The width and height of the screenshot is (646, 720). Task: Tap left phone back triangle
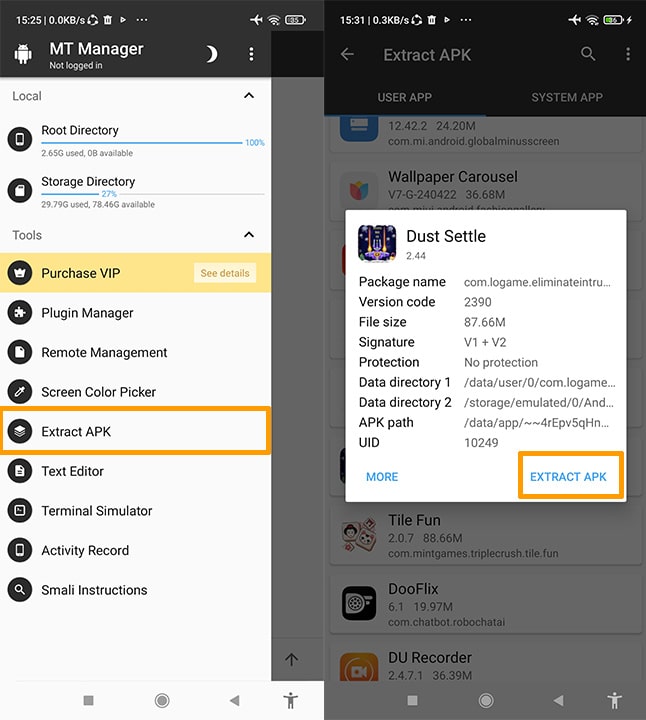235,700
